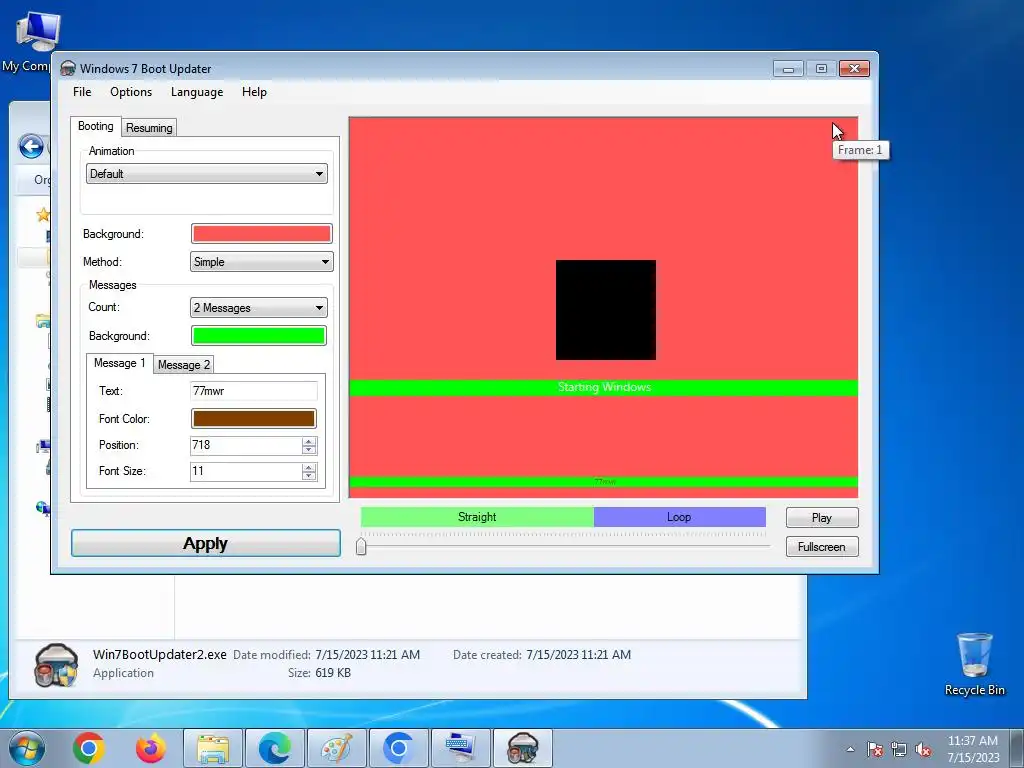
Task: Open the Chromium taskbar icon
Action: (398, 748)
